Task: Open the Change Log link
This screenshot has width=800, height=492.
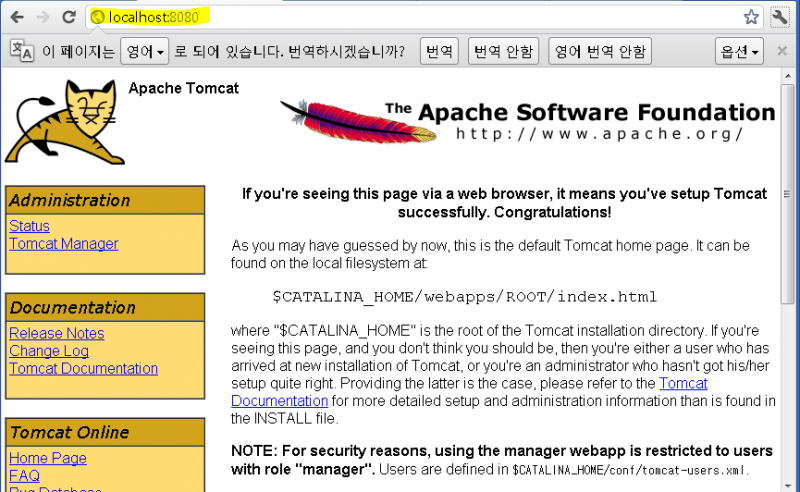Action: click(48, 351)
